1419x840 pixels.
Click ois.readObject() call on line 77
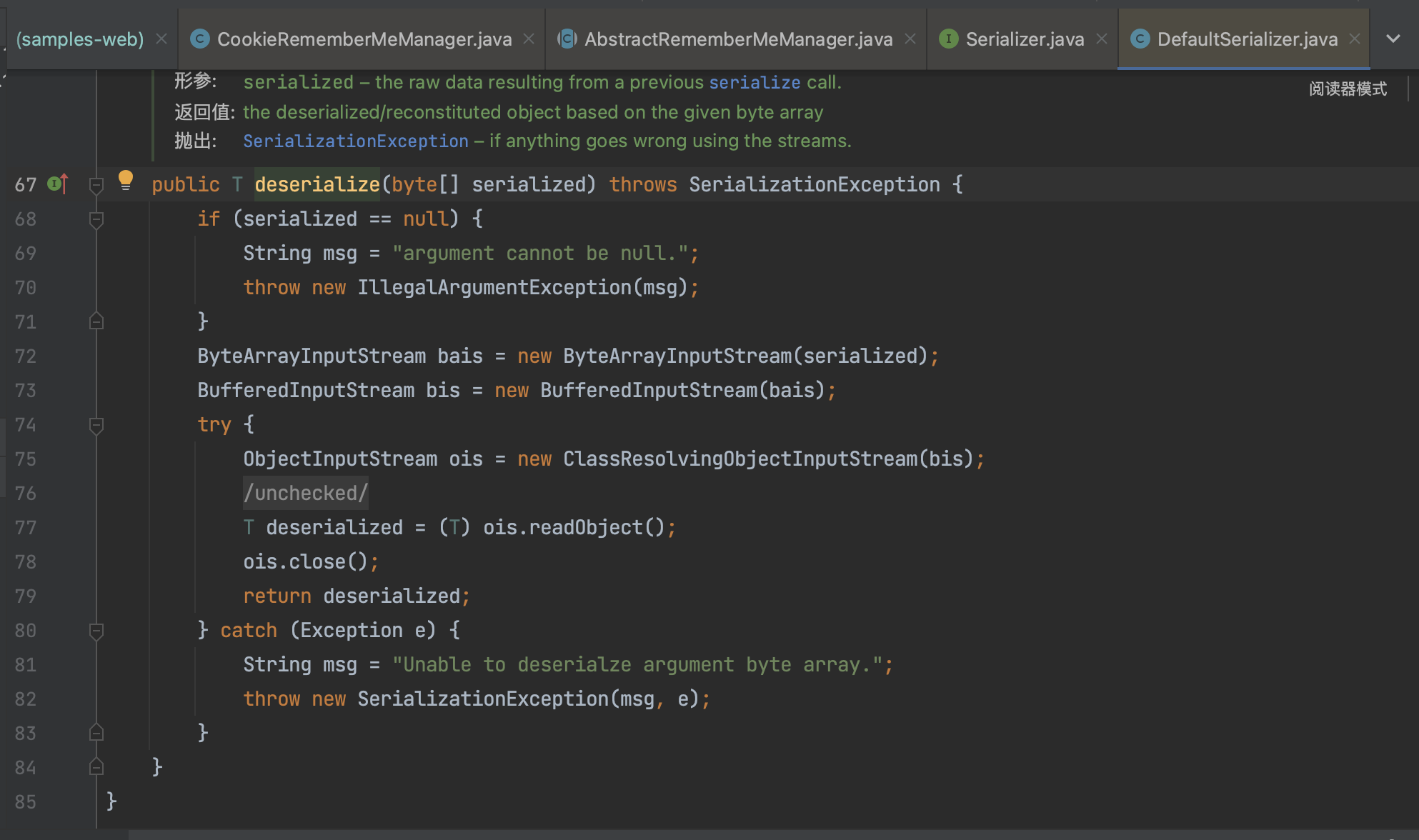(x=574, y=527)
